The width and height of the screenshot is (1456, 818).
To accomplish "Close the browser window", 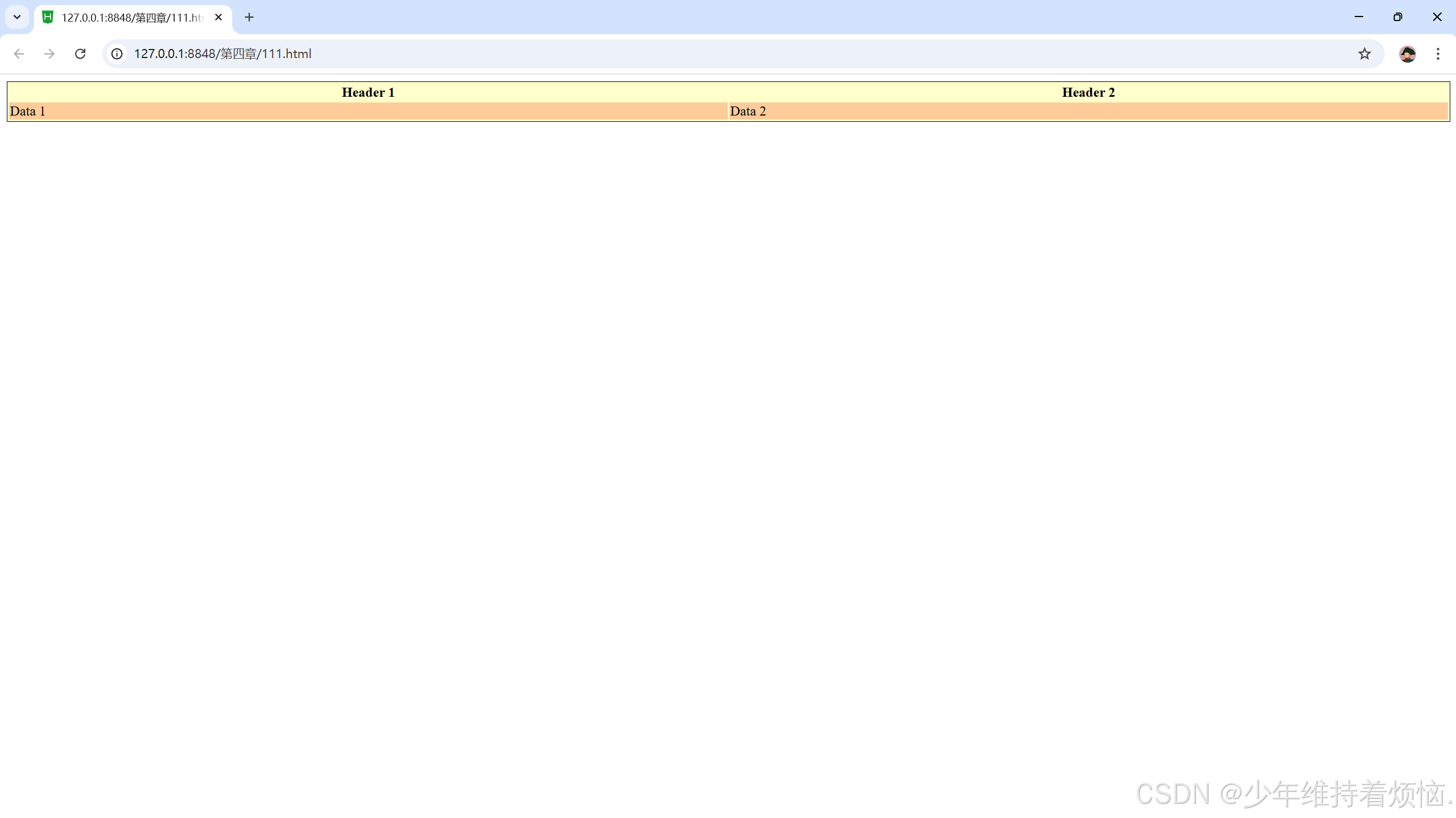I will [x=1437, y=17].
